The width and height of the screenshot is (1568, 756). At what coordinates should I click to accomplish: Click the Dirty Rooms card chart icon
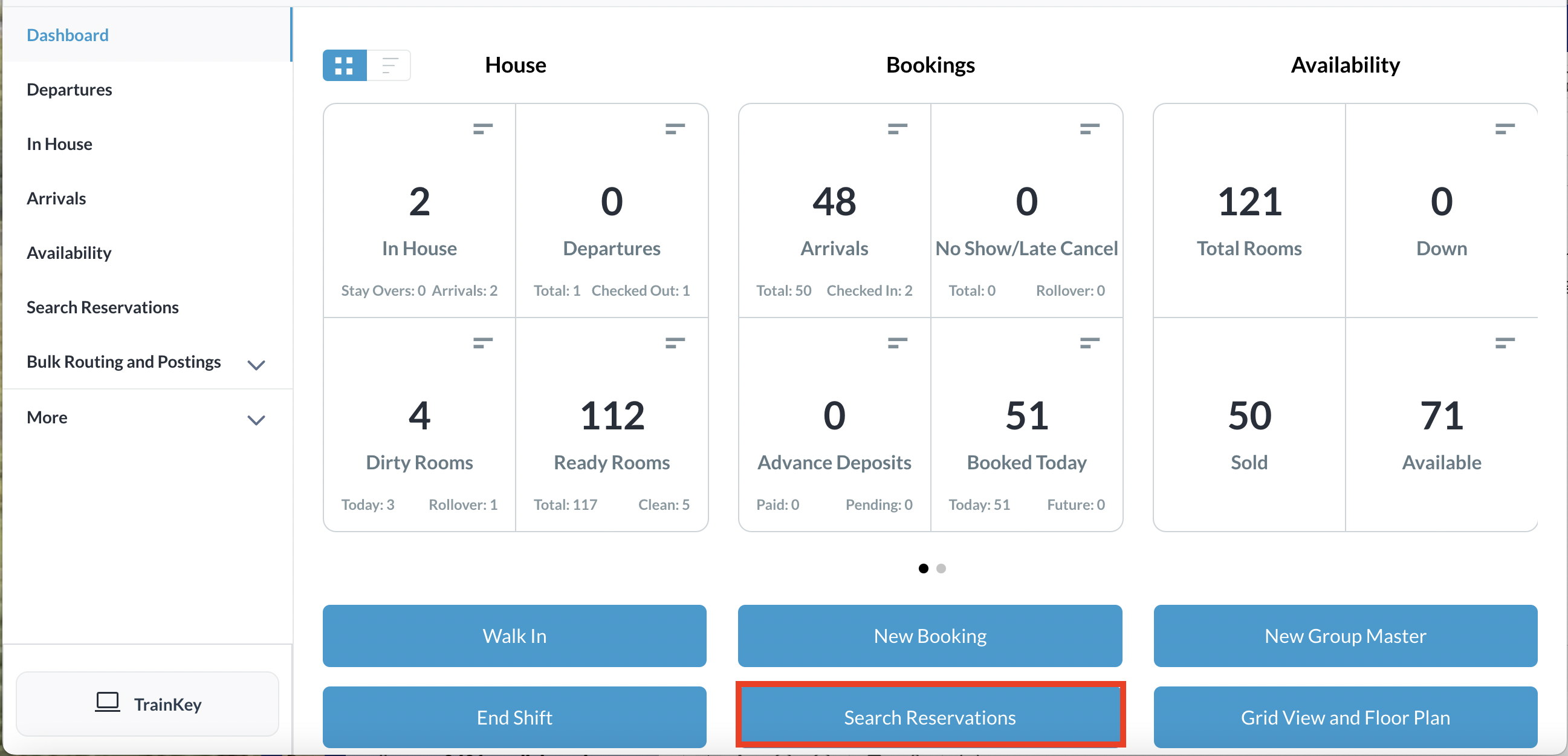tap(482, 342)
